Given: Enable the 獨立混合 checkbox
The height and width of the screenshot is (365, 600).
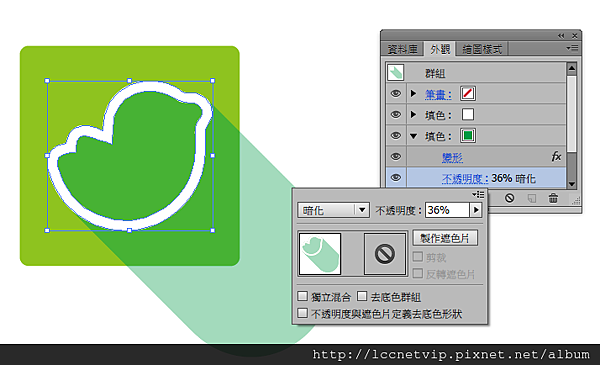Looking at the screenshot, I should point(303,296).
